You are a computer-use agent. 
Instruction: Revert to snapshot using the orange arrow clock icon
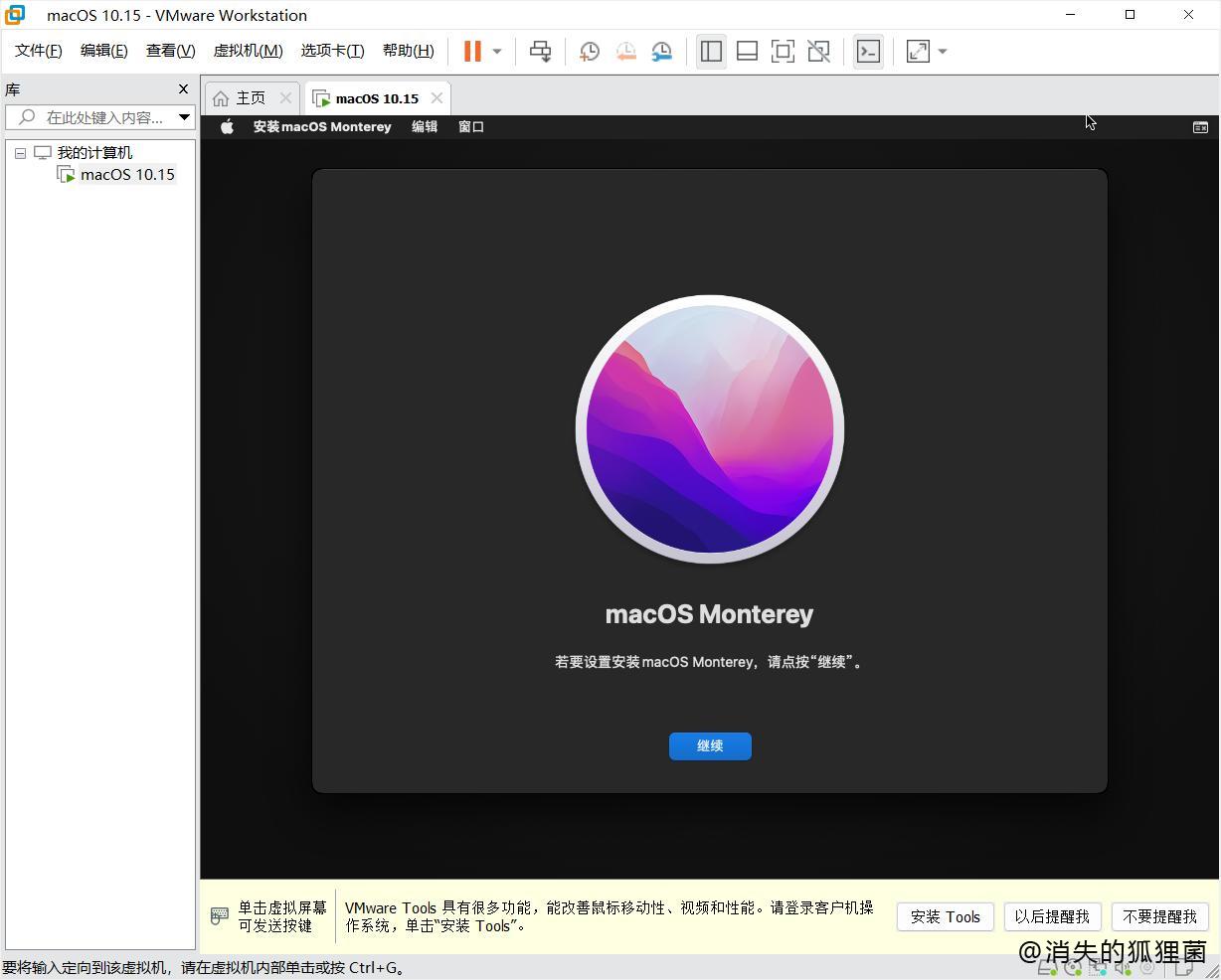625,52
